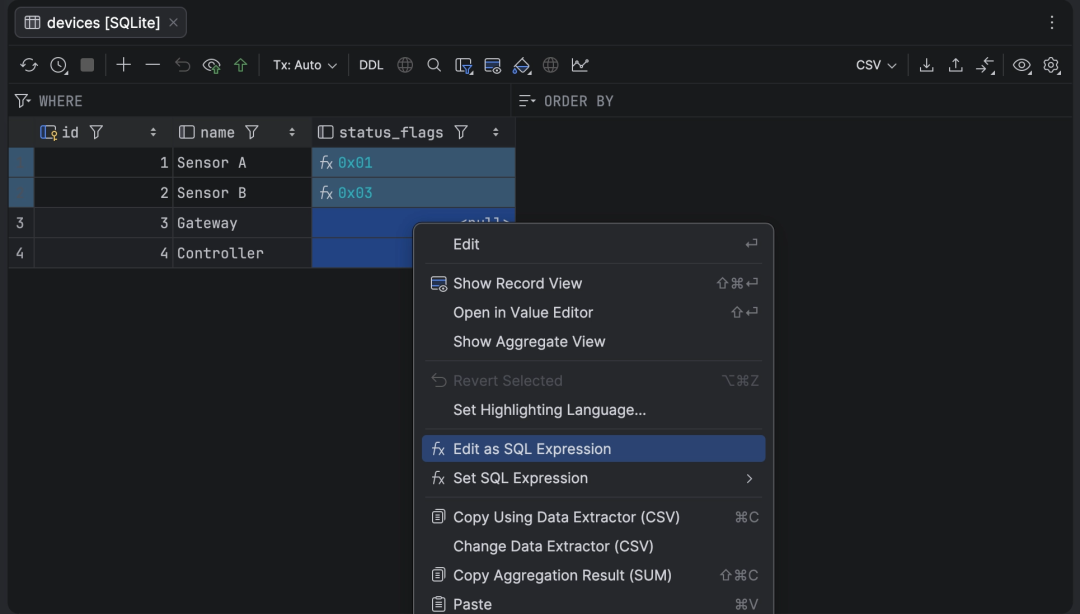Viewport: 1080px width, 614px height.
Task: Click the revert changes arrow icon
Action: point(183,65)
